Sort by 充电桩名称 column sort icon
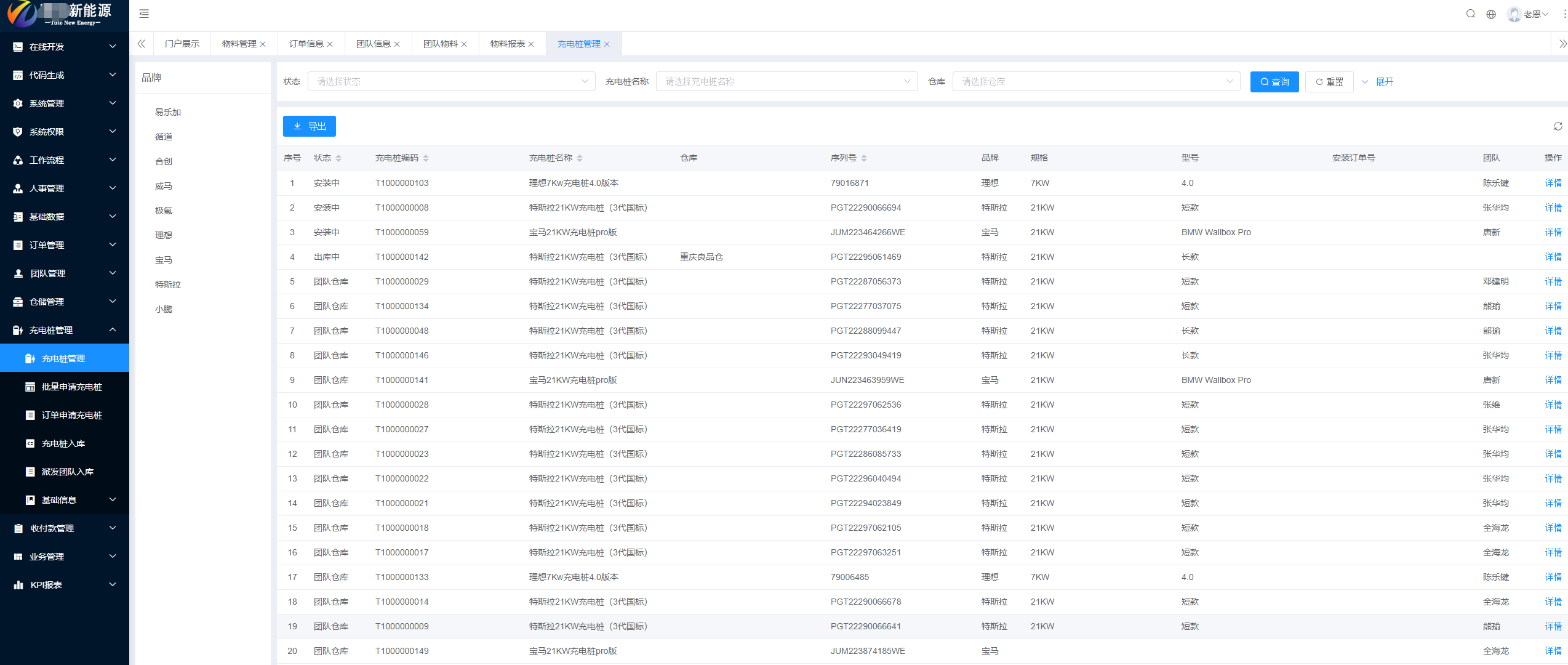 click(580, 158)
